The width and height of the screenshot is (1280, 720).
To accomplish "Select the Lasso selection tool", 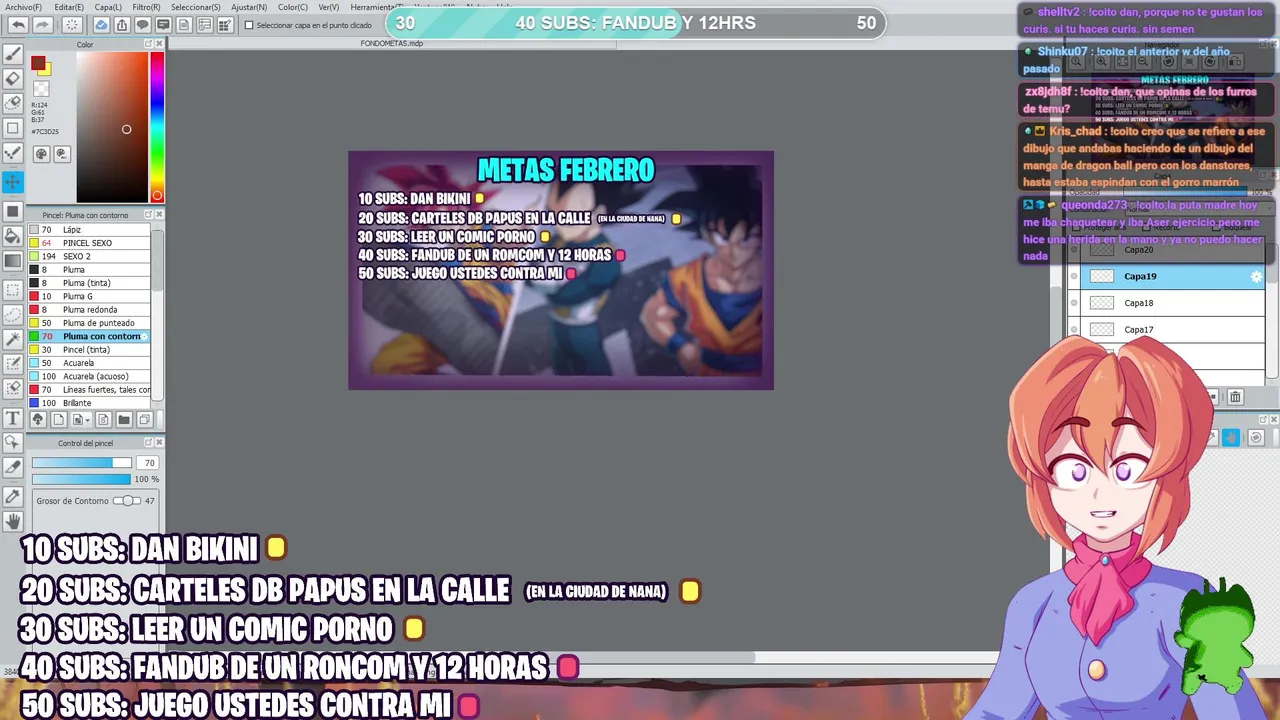I will click(x=13, y=314).
